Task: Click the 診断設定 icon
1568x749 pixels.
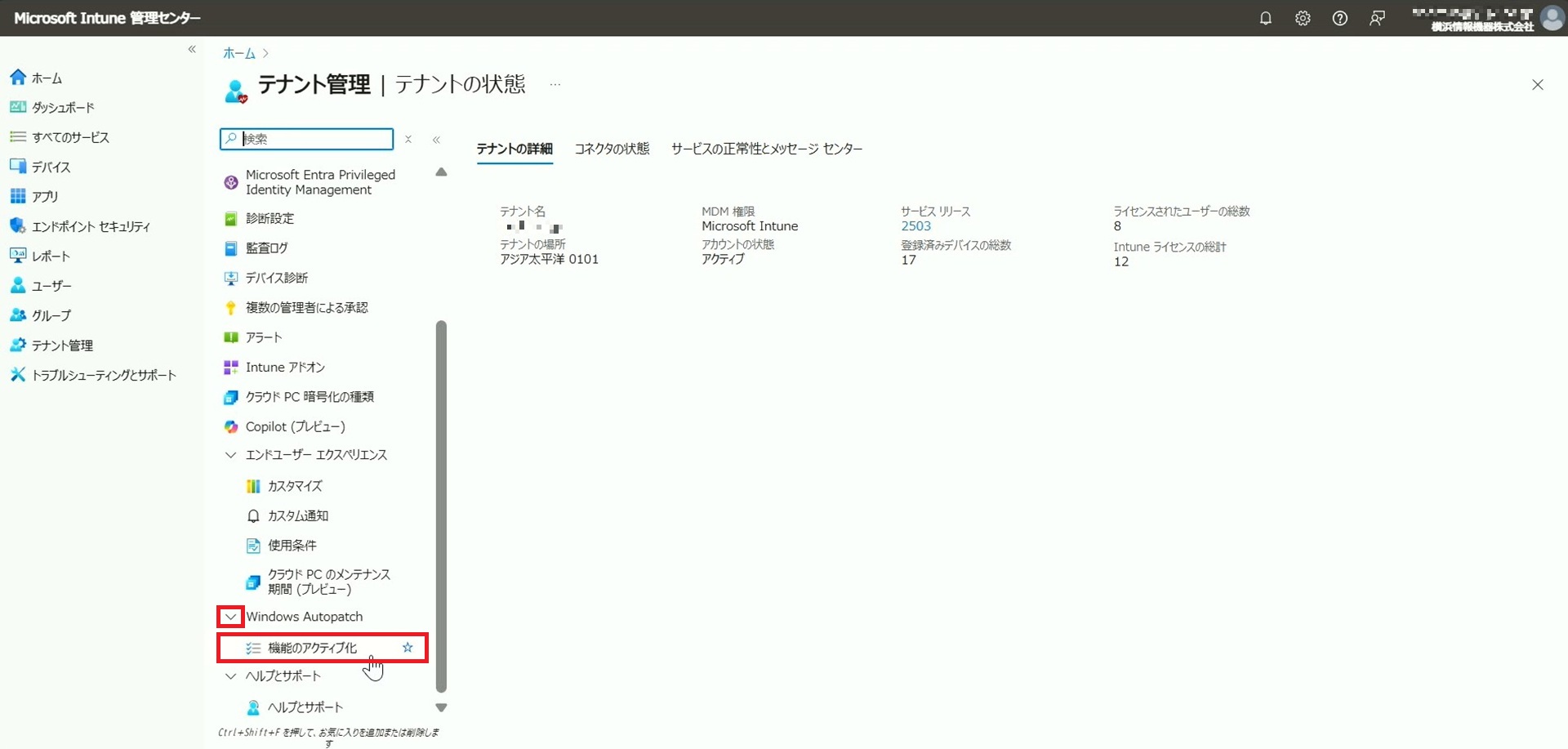Action: click(x=231, y=218)
